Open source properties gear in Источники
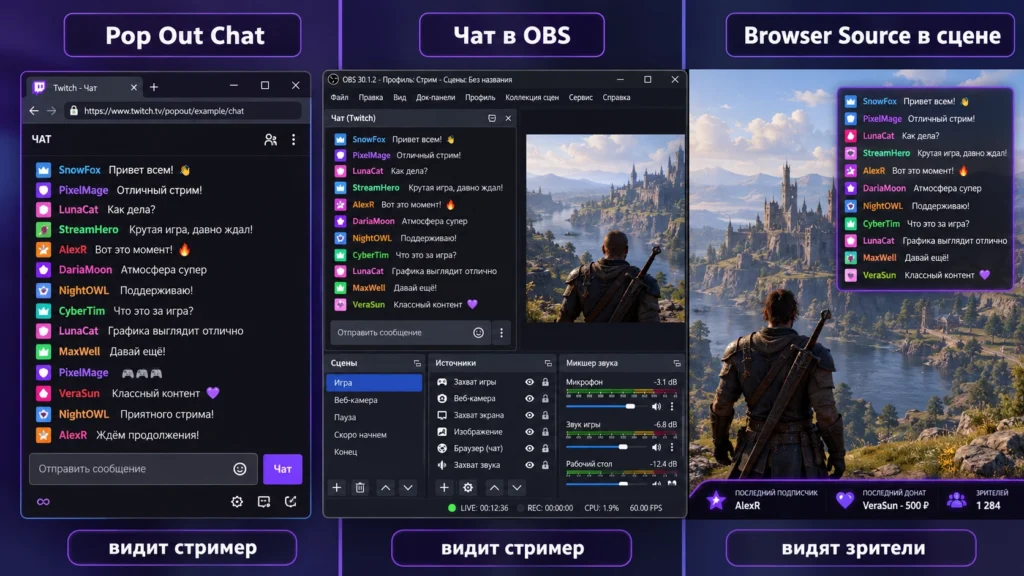 click(x=468, y=487)
